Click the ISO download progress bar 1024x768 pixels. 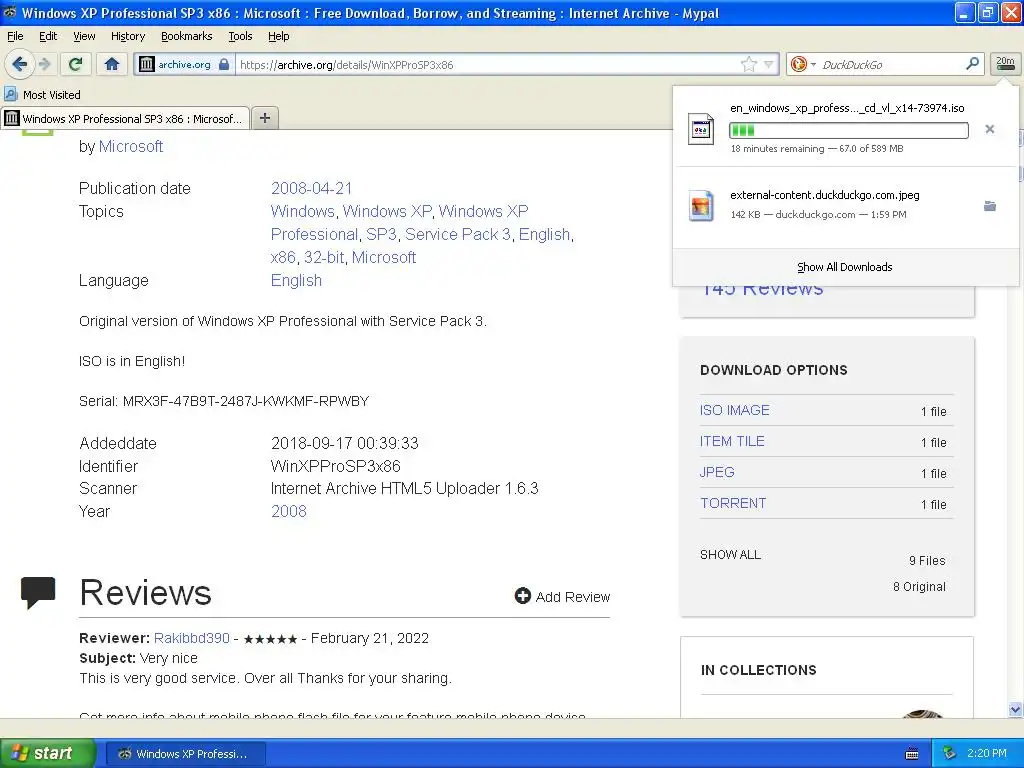tap(848, 130)
